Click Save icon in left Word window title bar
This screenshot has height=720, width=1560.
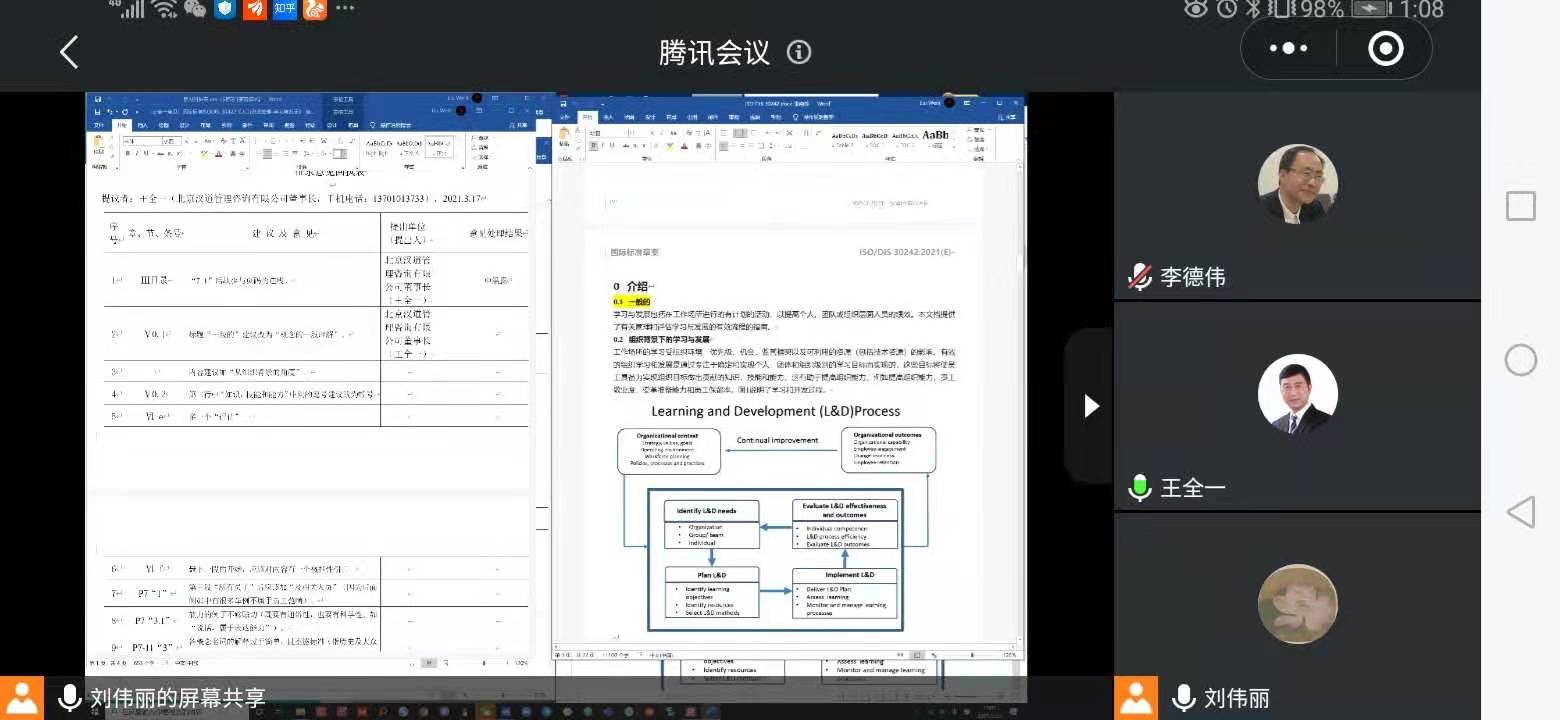pyautogui.click(x=97, y=112)
